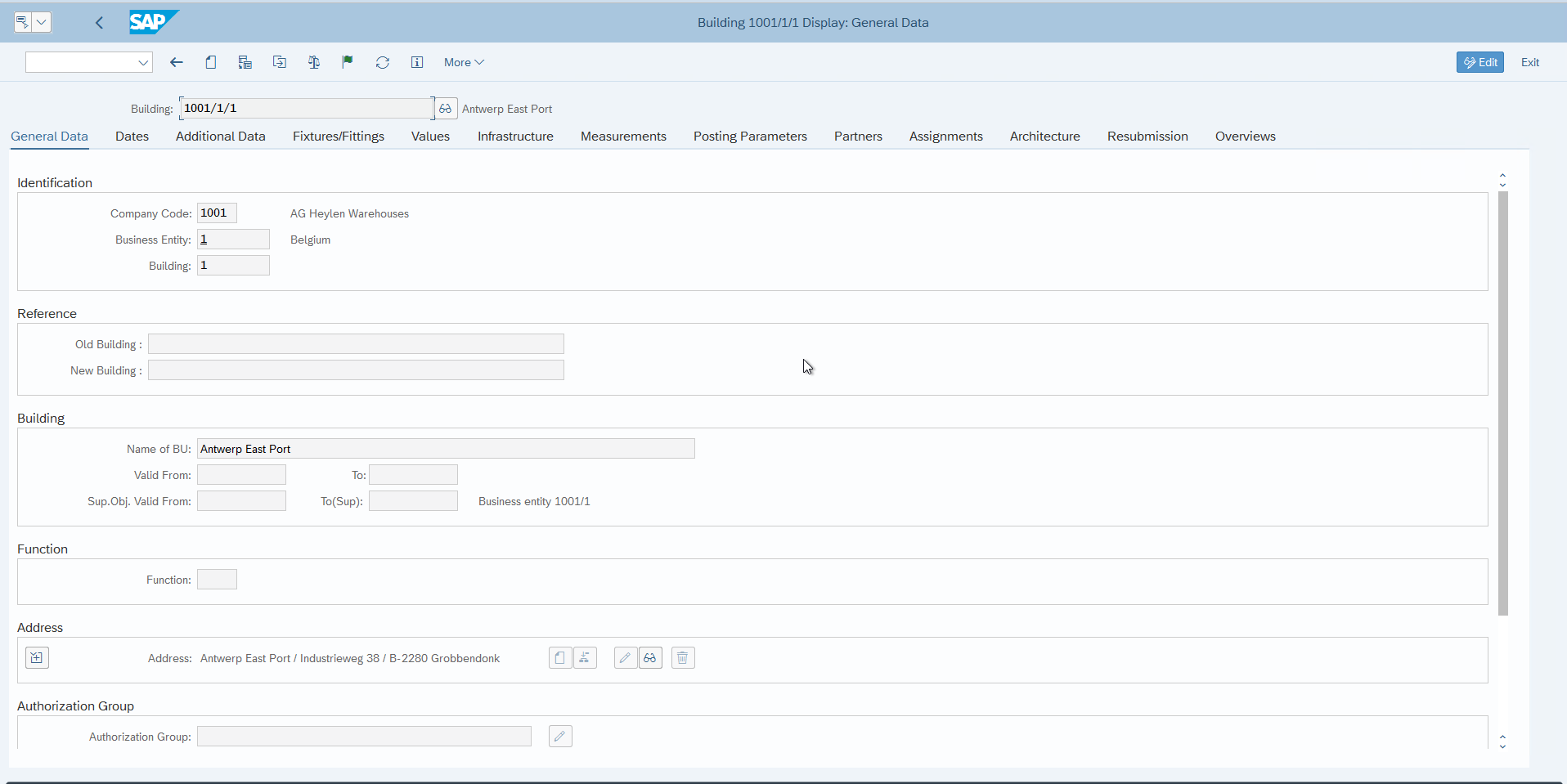Switch to the Measurements tab
The width and height of the screenshot is (1567, 784).
point(623,137)
